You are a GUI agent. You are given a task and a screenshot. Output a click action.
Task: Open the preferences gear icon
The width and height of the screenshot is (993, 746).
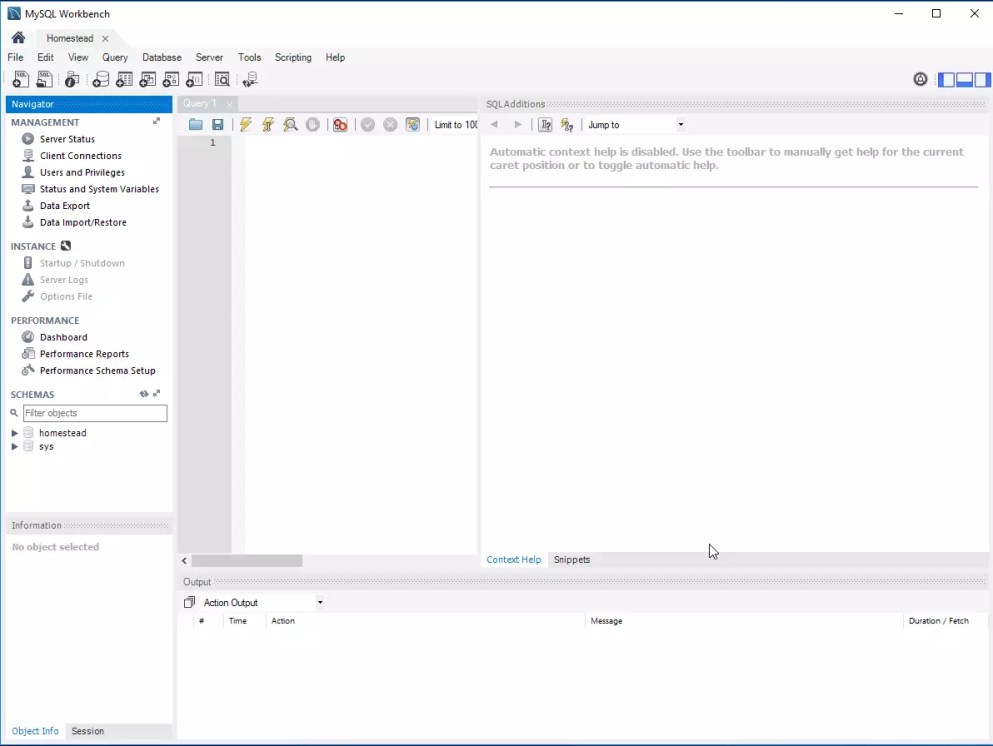[920, 79]
